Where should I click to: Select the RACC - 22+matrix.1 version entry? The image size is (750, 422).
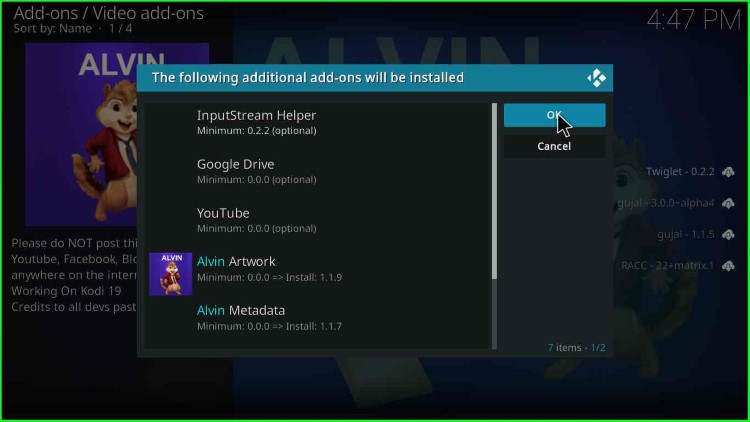point(667,266)
